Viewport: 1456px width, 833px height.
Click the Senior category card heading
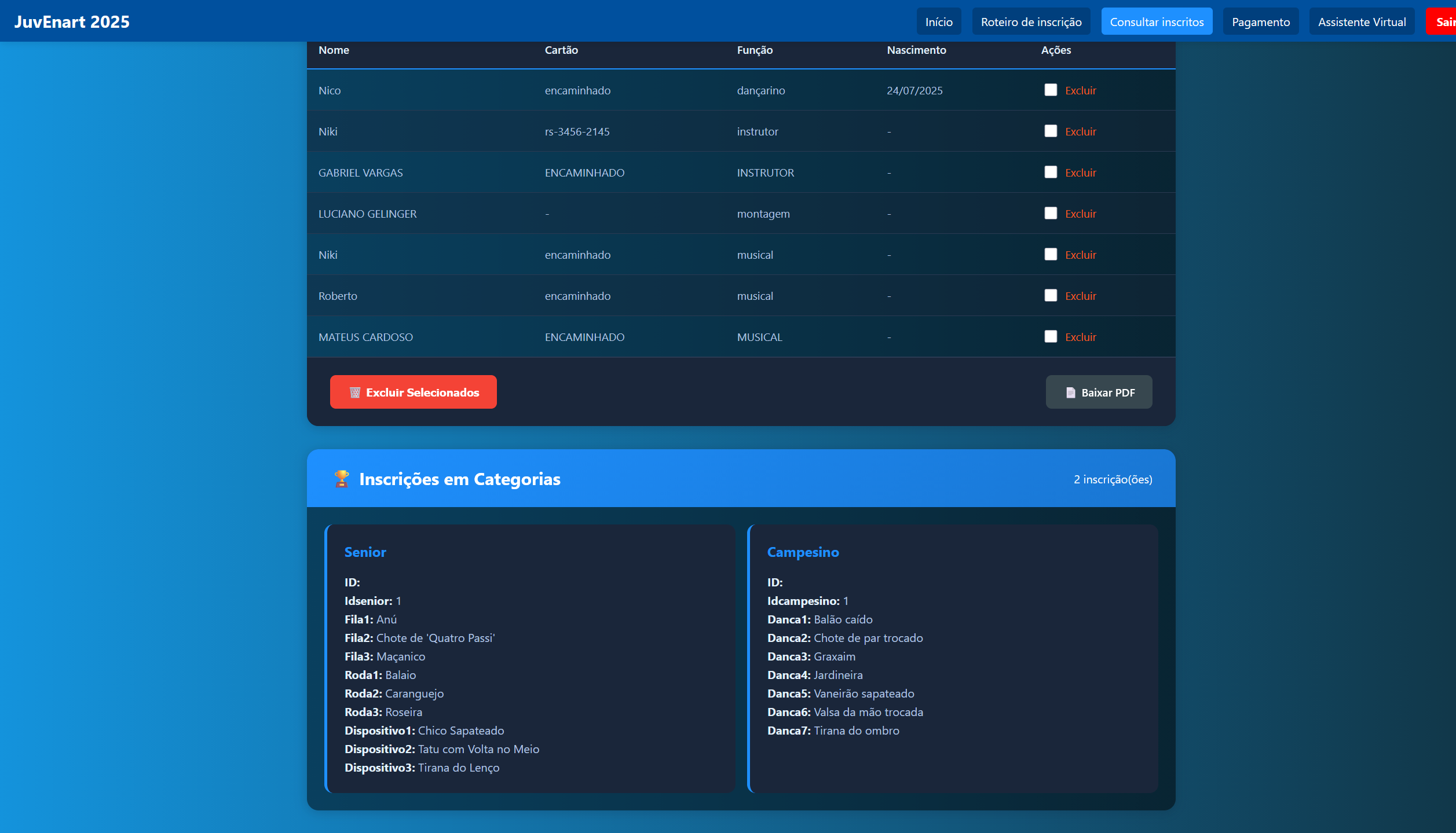365,552
